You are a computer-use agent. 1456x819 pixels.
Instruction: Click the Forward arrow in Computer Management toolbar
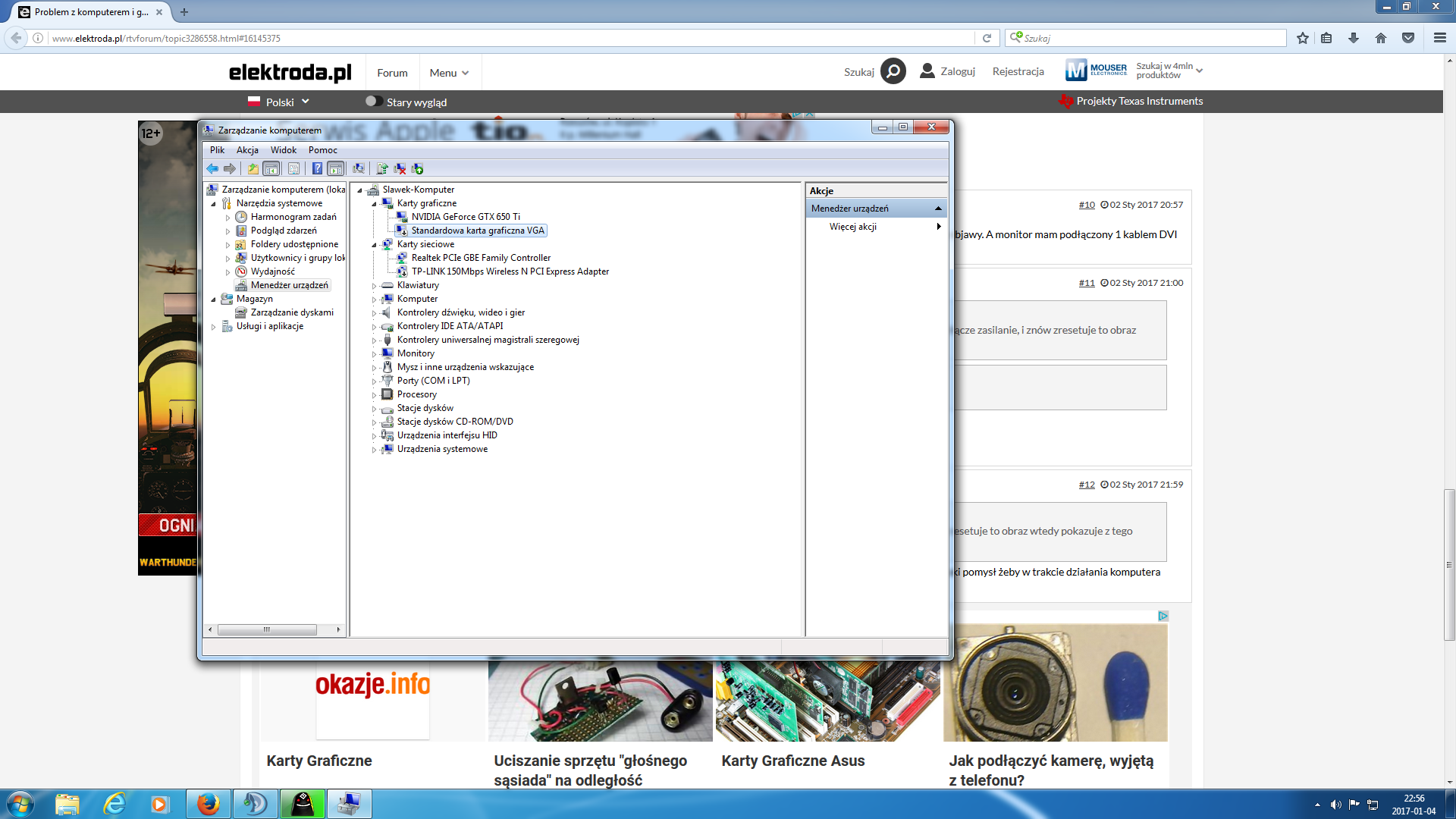pos(229,168)
